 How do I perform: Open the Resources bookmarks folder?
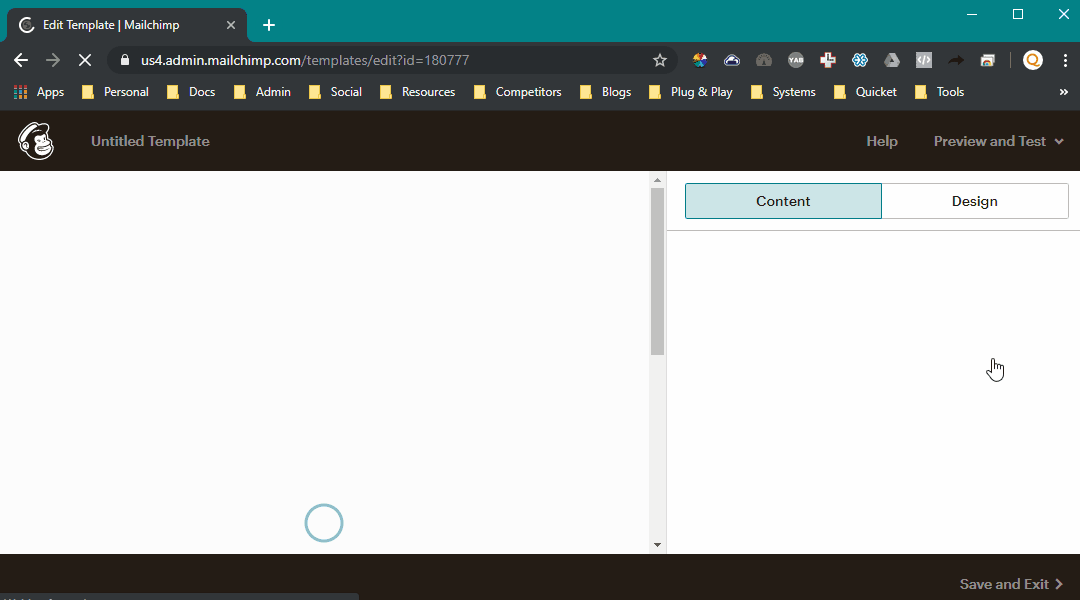pyautogui.click(x=418, y=92)
